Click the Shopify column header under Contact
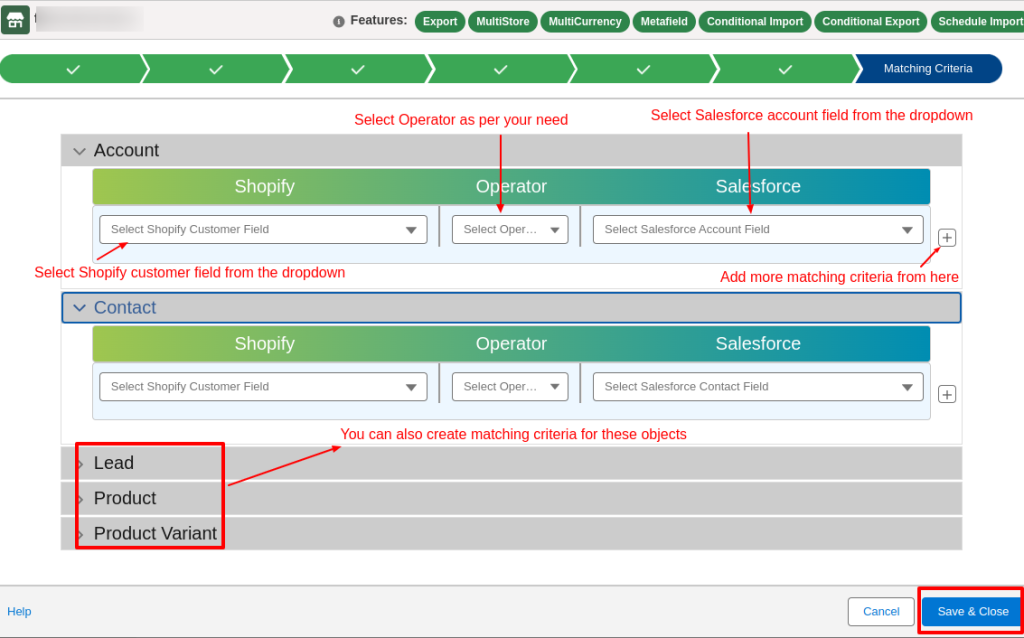The image size is (1024, 638). tap(264, 343)
